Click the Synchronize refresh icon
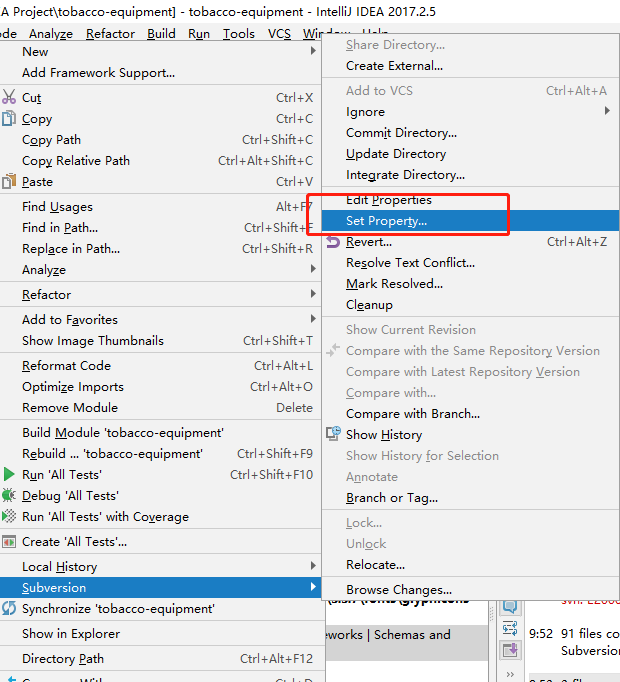 [x=9, y=608]
